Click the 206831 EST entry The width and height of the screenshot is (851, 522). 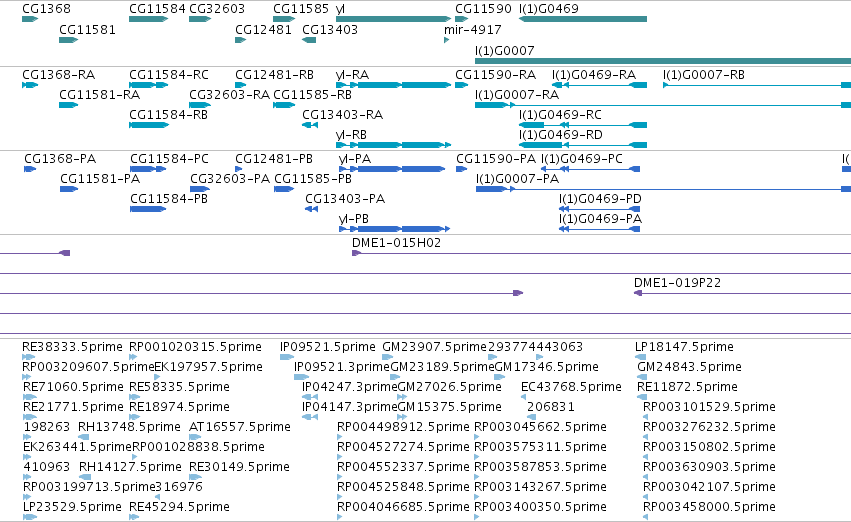[x=531, y=417]
